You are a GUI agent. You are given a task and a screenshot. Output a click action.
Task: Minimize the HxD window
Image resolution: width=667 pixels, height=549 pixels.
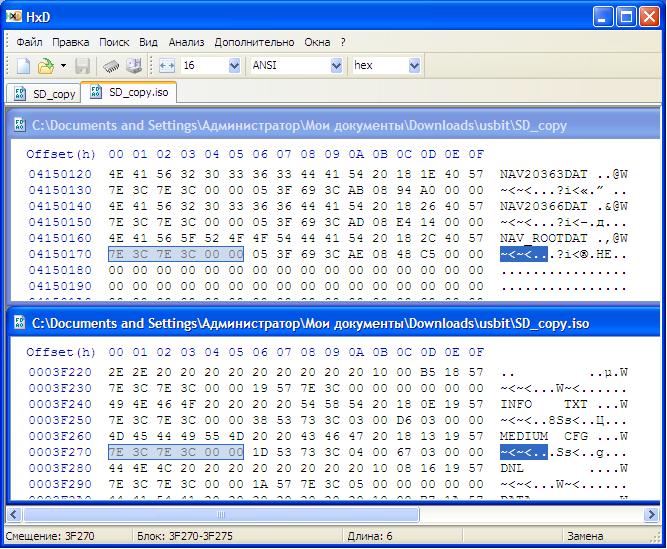[603, 17]
